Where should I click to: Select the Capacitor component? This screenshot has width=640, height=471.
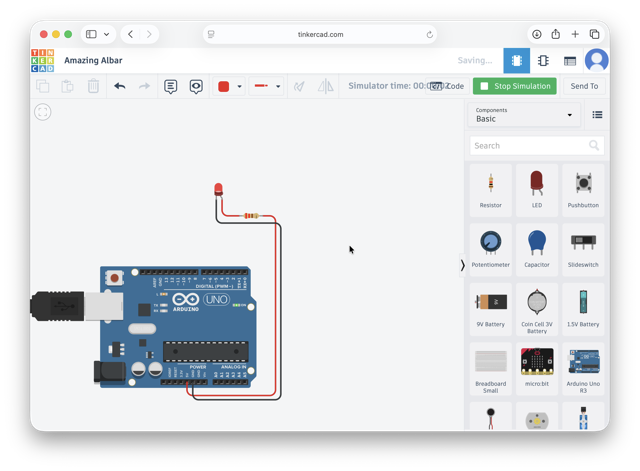tap(537, 249)
